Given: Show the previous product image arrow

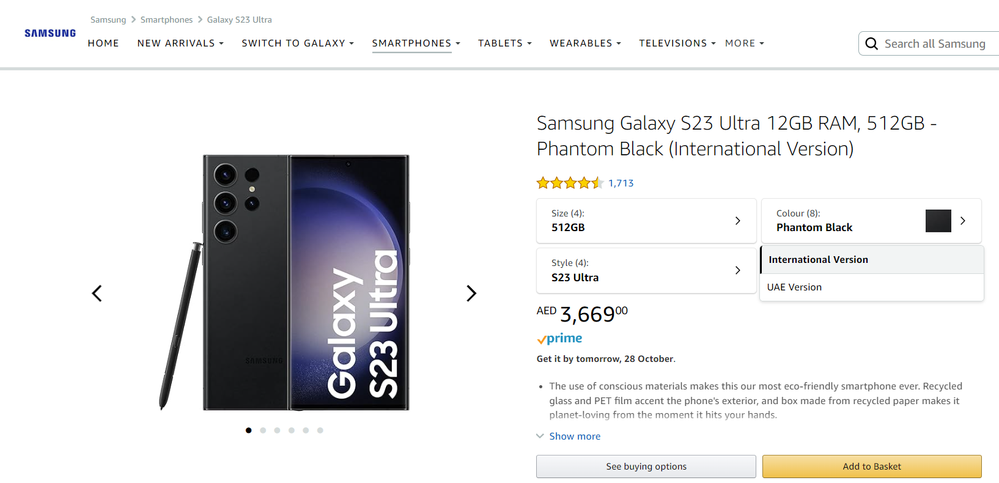Looking at the screenshot, I should pyautogui.click(x=97, y=293).
